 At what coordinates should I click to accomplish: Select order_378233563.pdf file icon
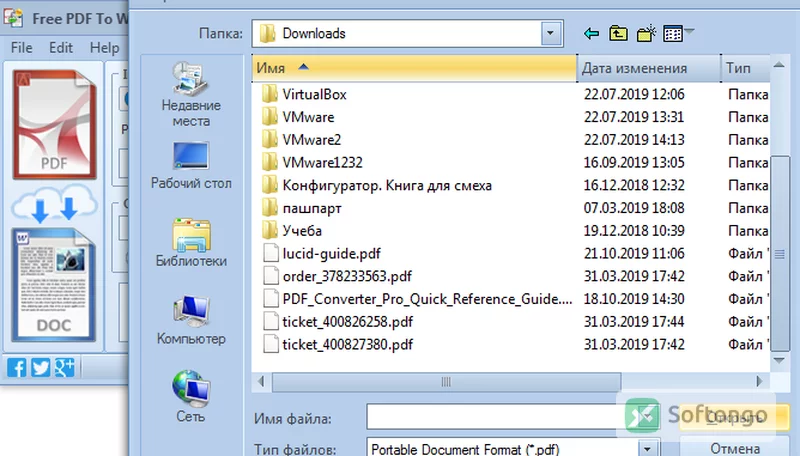(271, 276)
